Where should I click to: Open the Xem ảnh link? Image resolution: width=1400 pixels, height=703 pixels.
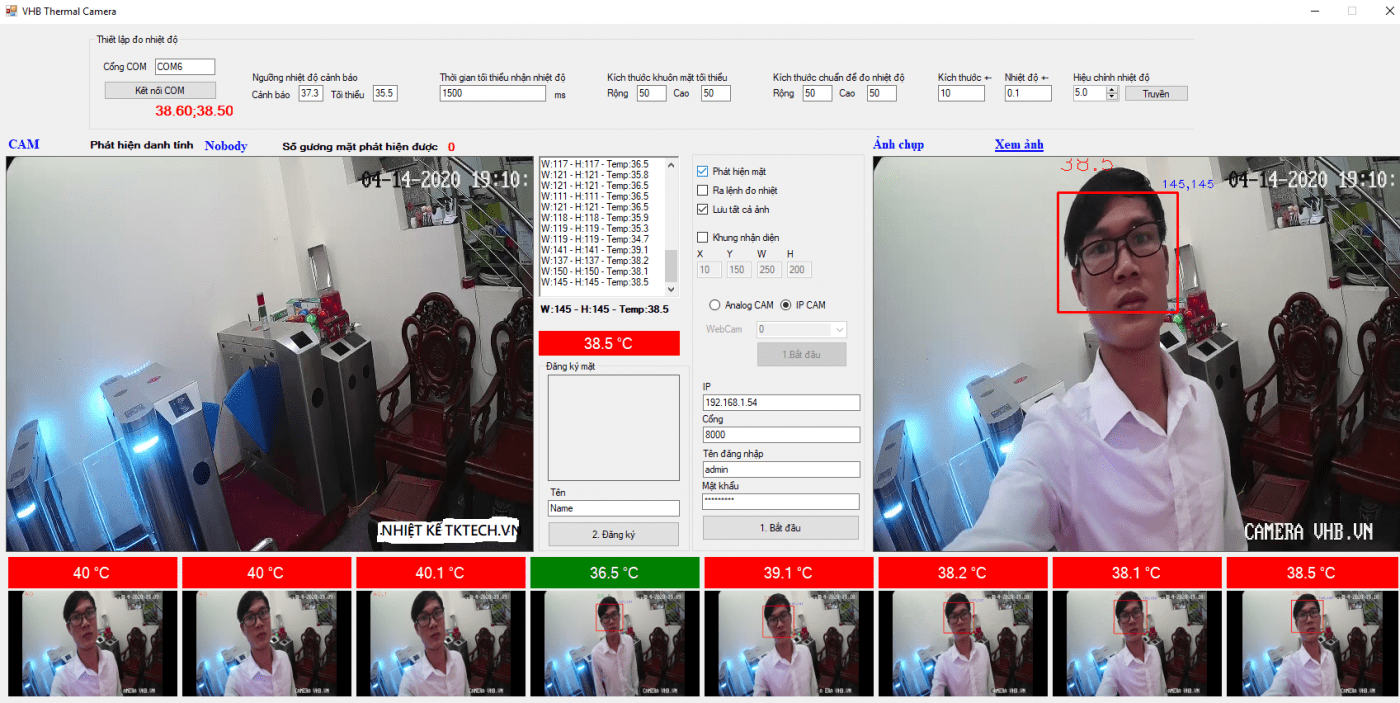1018,145
